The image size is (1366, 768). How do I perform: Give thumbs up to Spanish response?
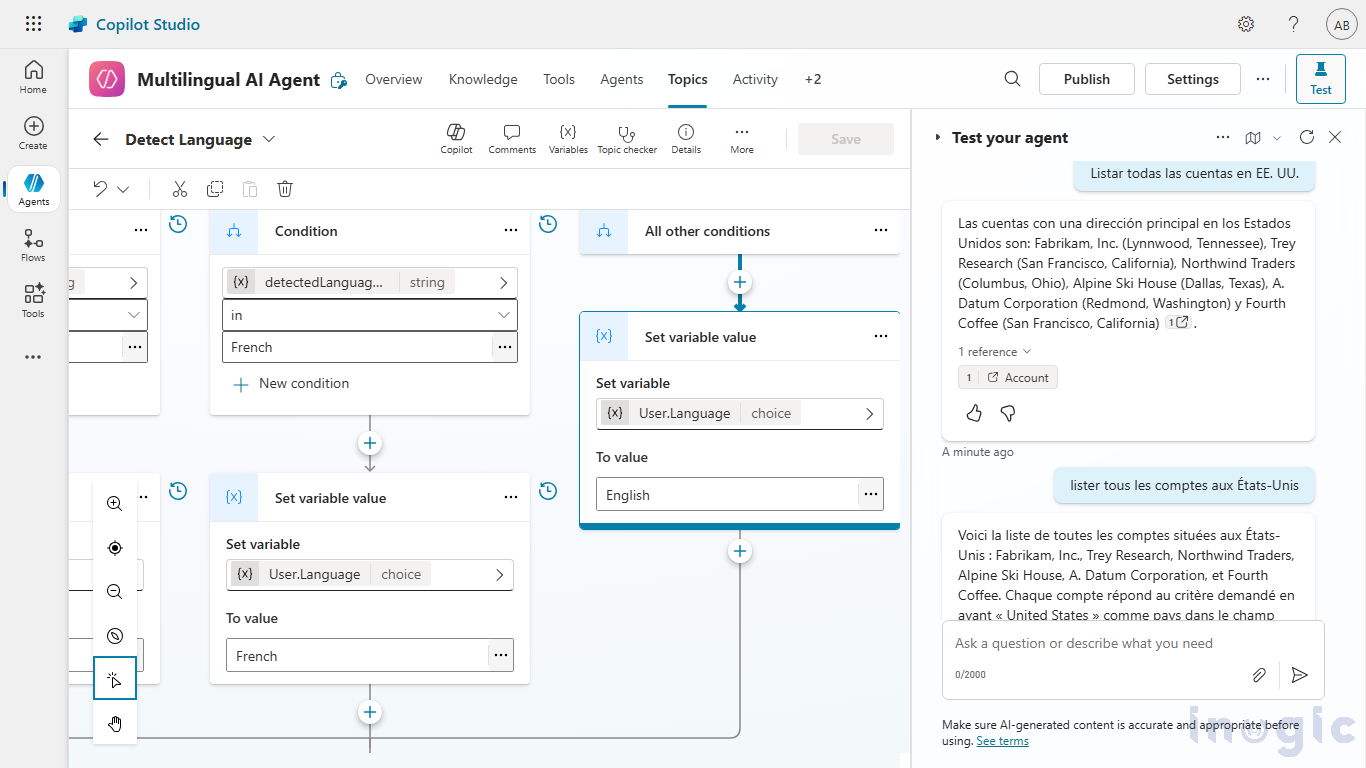974,413
